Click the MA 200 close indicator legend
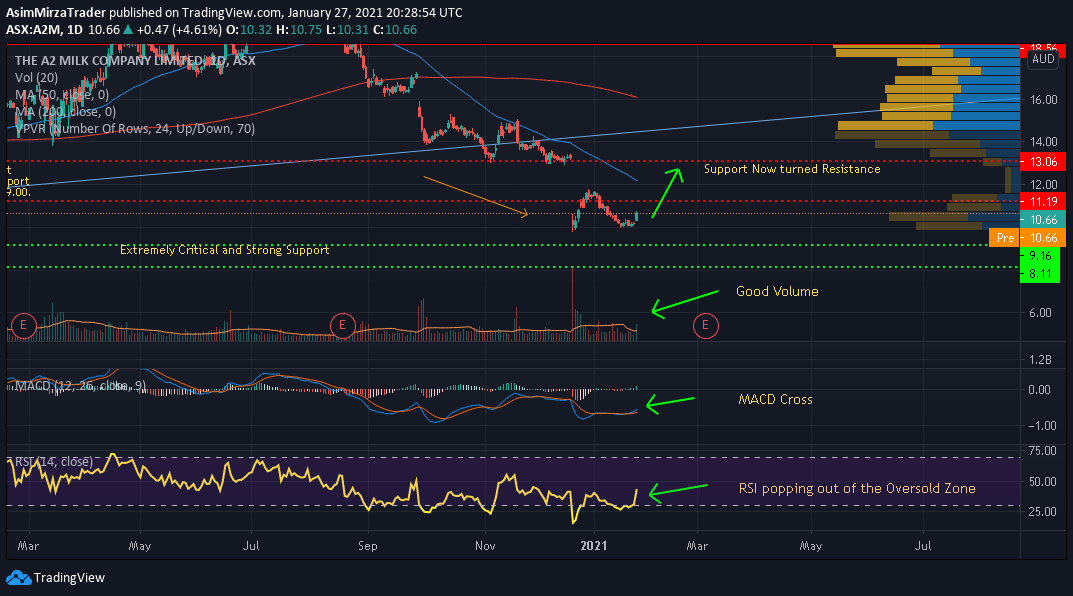 tap(65, 112)
